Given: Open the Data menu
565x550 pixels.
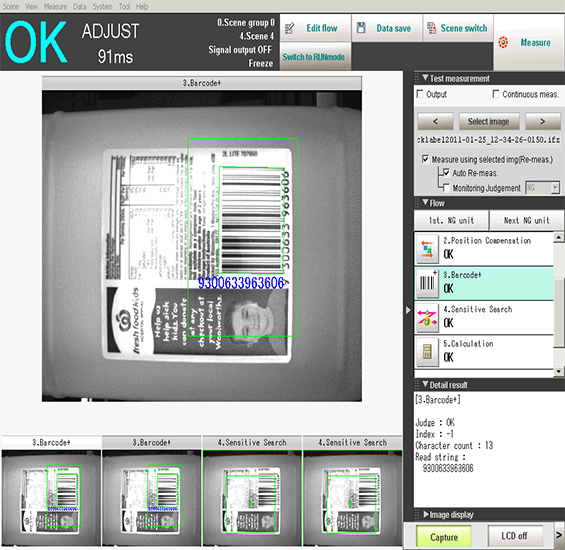Looking at the screenshot, I should [x=80, y=6].
